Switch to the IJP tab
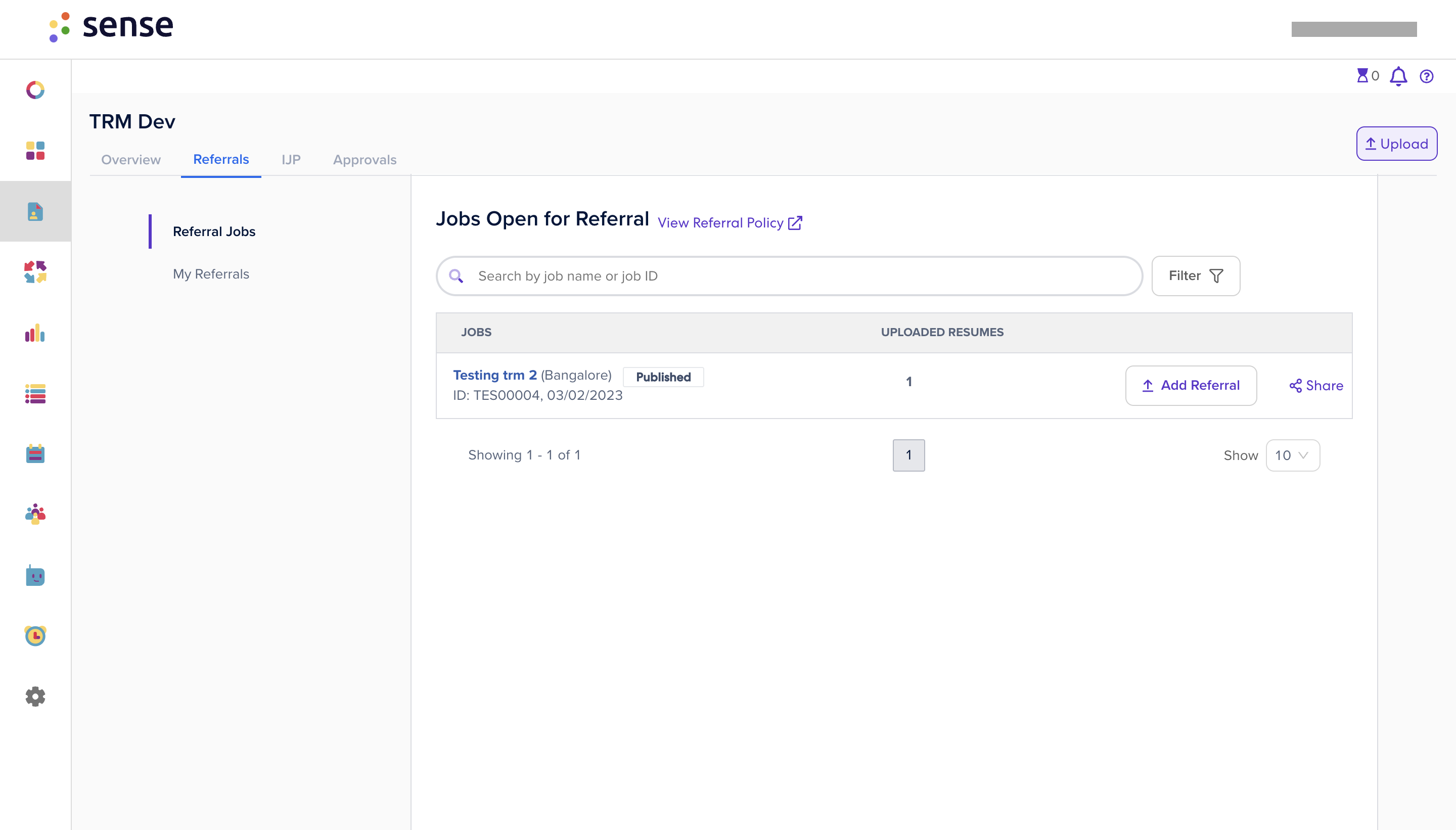The width and height of the screenshot is (1456, 830). tap(291, 160)
